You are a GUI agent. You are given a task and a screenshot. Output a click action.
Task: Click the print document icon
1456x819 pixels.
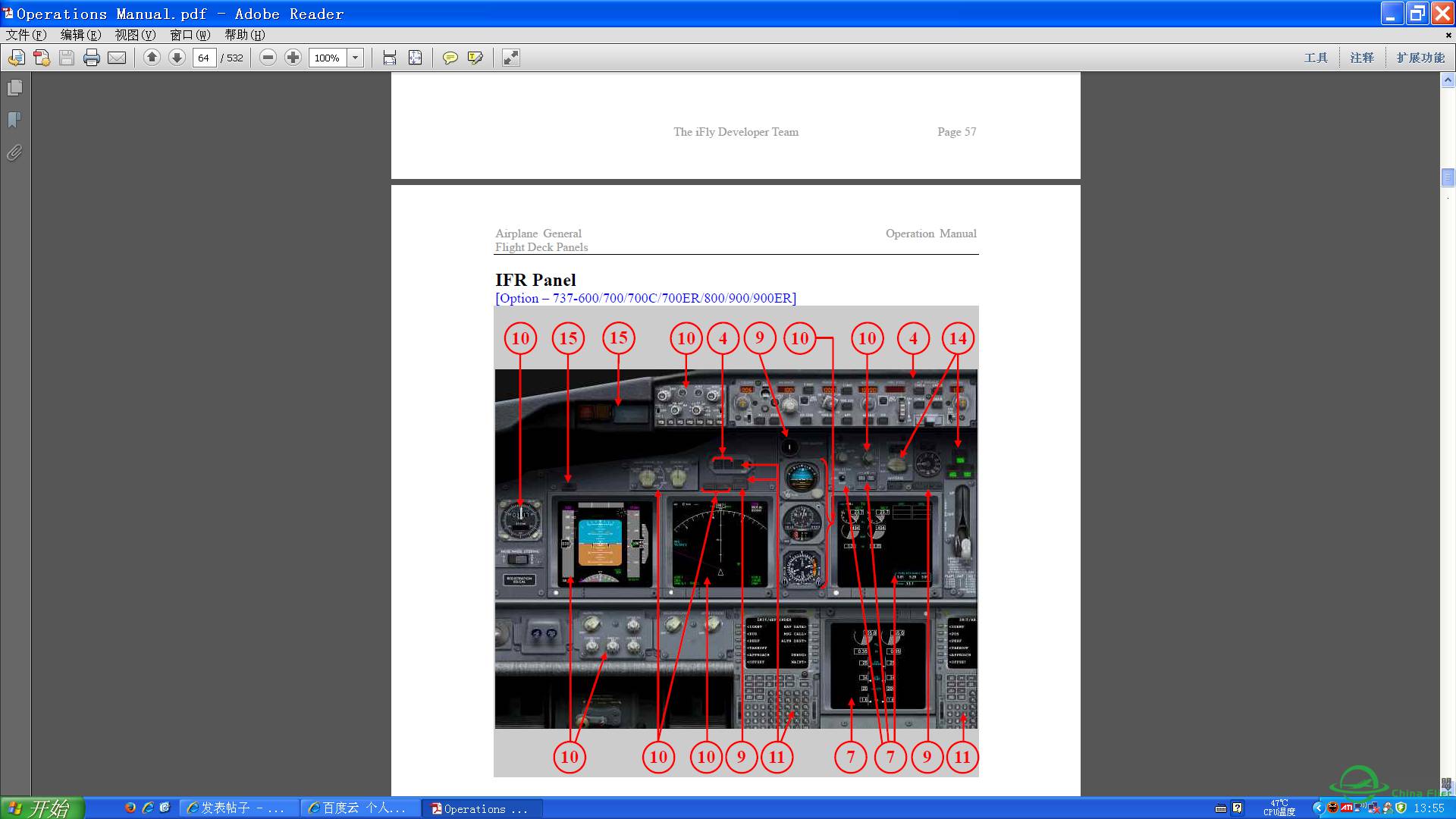[x=91, y=57]
